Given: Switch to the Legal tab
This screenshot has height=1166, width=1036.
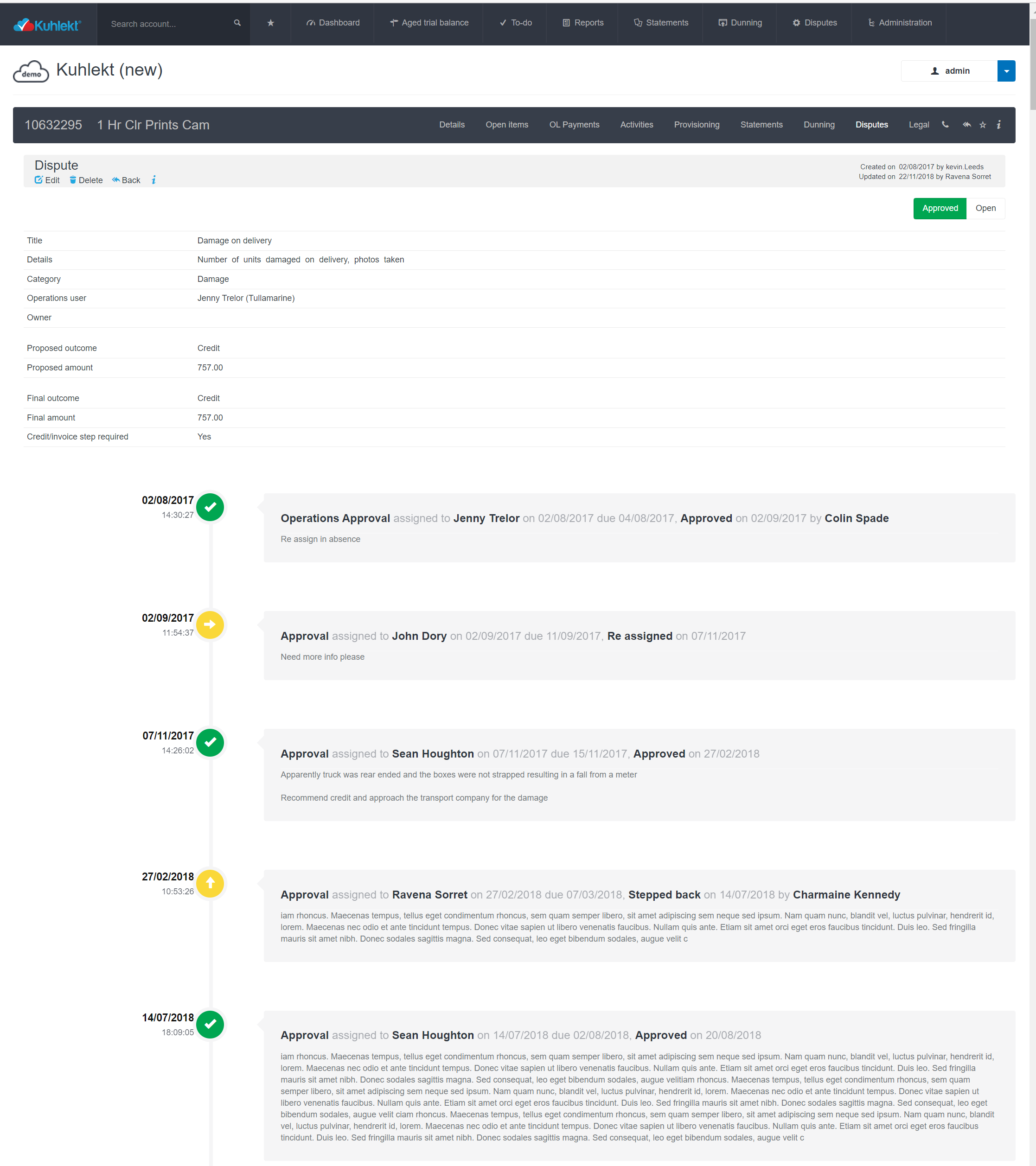Looking at the screenshot, I should click(919, 125).
